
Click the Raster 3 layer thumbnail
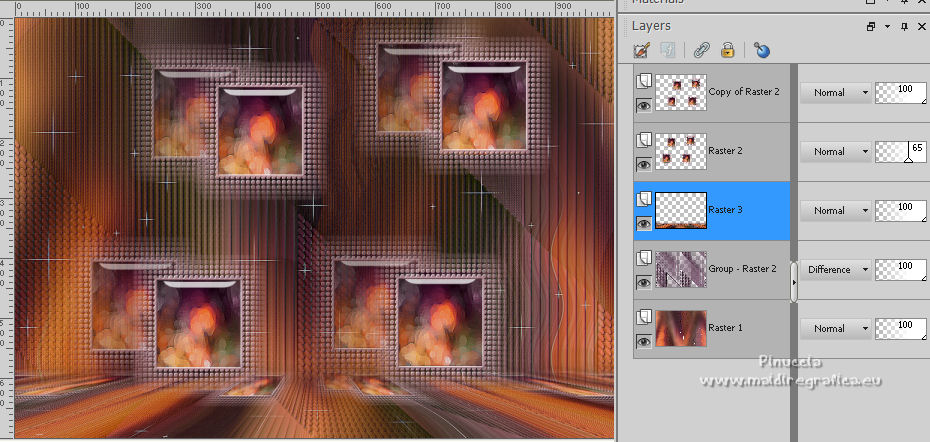pyautogui.click(x=681, y=211)
